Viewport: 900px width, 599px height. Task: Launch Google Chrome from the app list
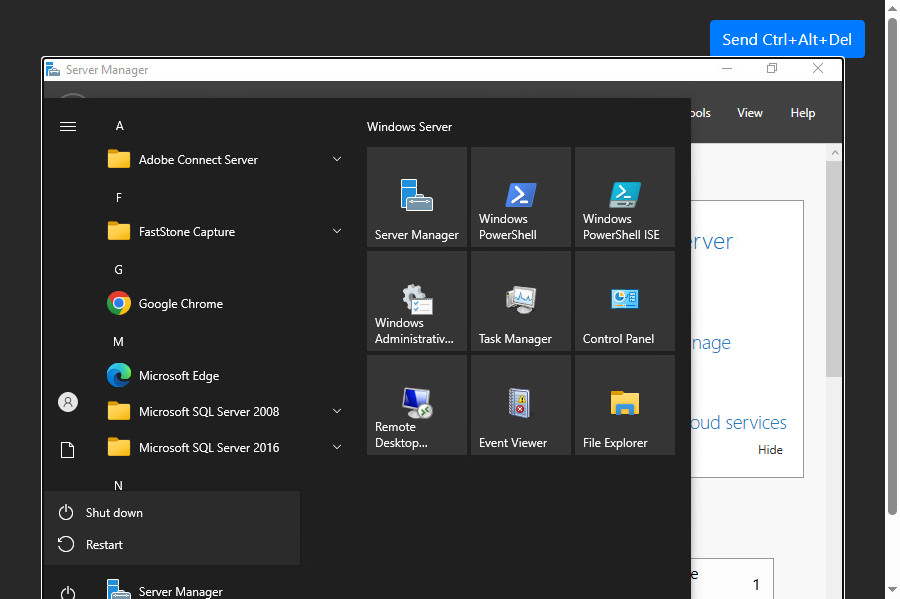tap(180, 304)
